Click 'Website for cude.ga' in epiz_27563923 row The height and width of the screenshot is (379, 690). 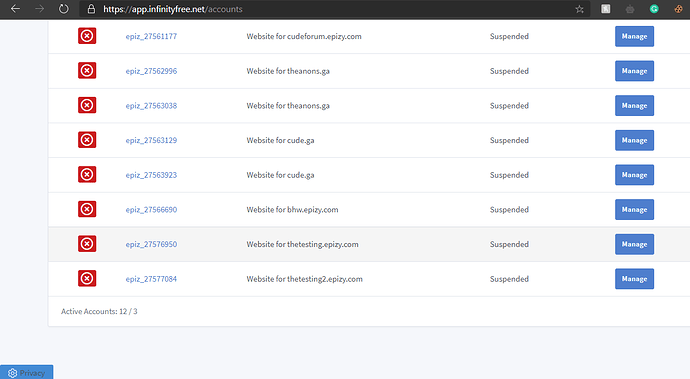(x=280, y=175)
